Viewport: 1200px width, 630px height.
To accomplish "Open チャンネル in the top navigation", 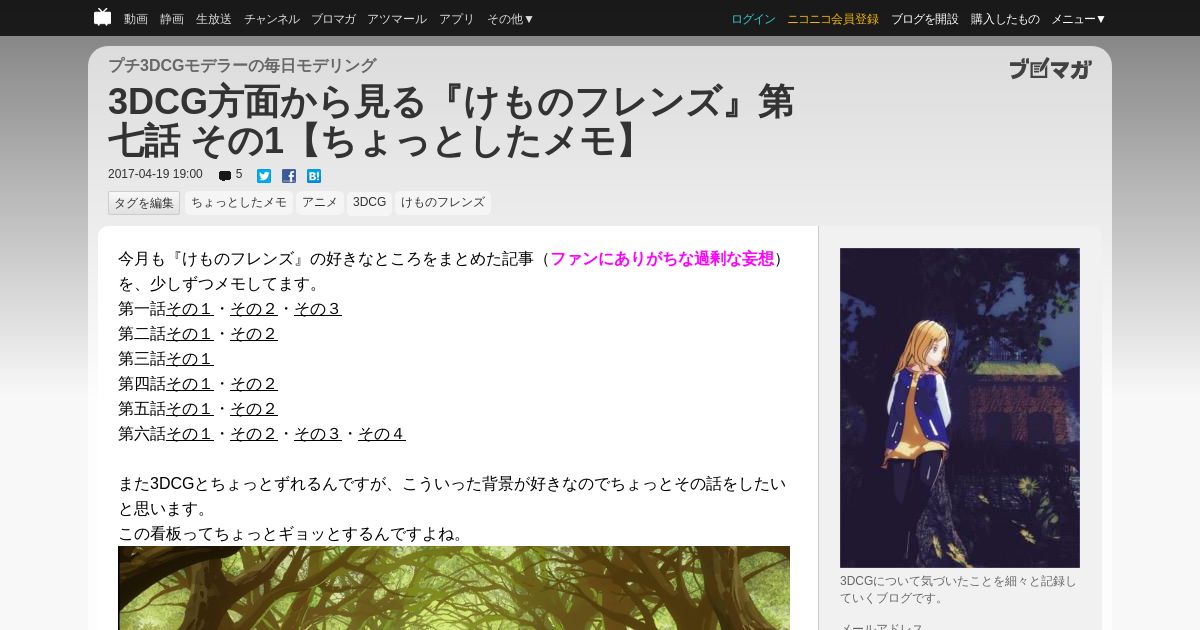I will (x=272, y=19).
